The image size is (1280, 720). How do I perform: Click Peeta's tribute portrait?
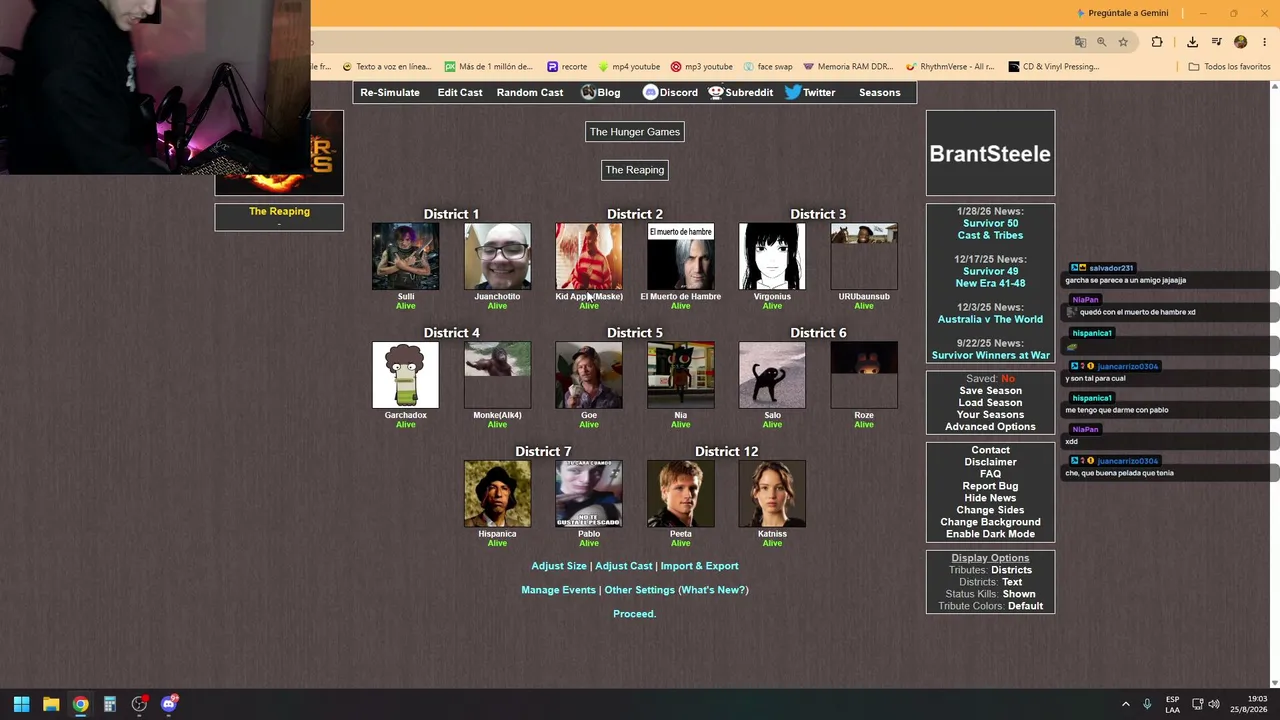(x=680, y=494)
